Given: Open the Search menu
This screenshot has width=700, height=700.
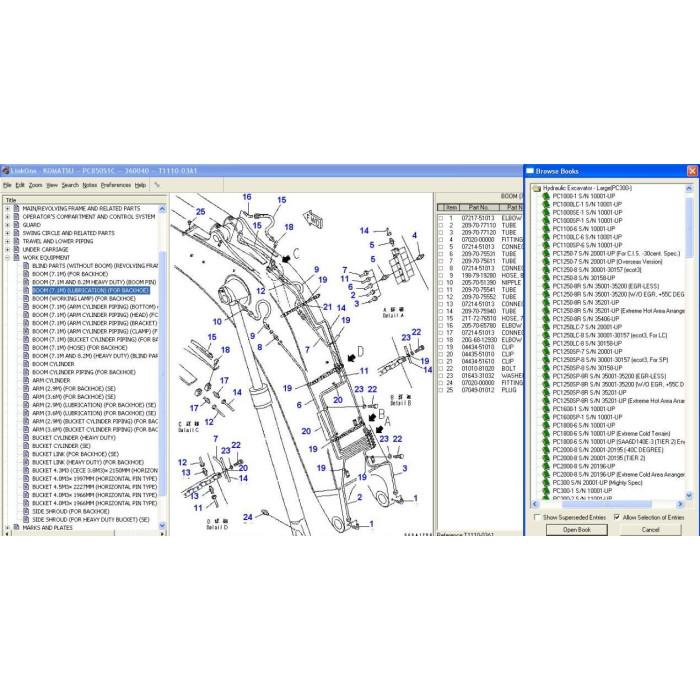Looking at the screenshot, I should 70,185.
